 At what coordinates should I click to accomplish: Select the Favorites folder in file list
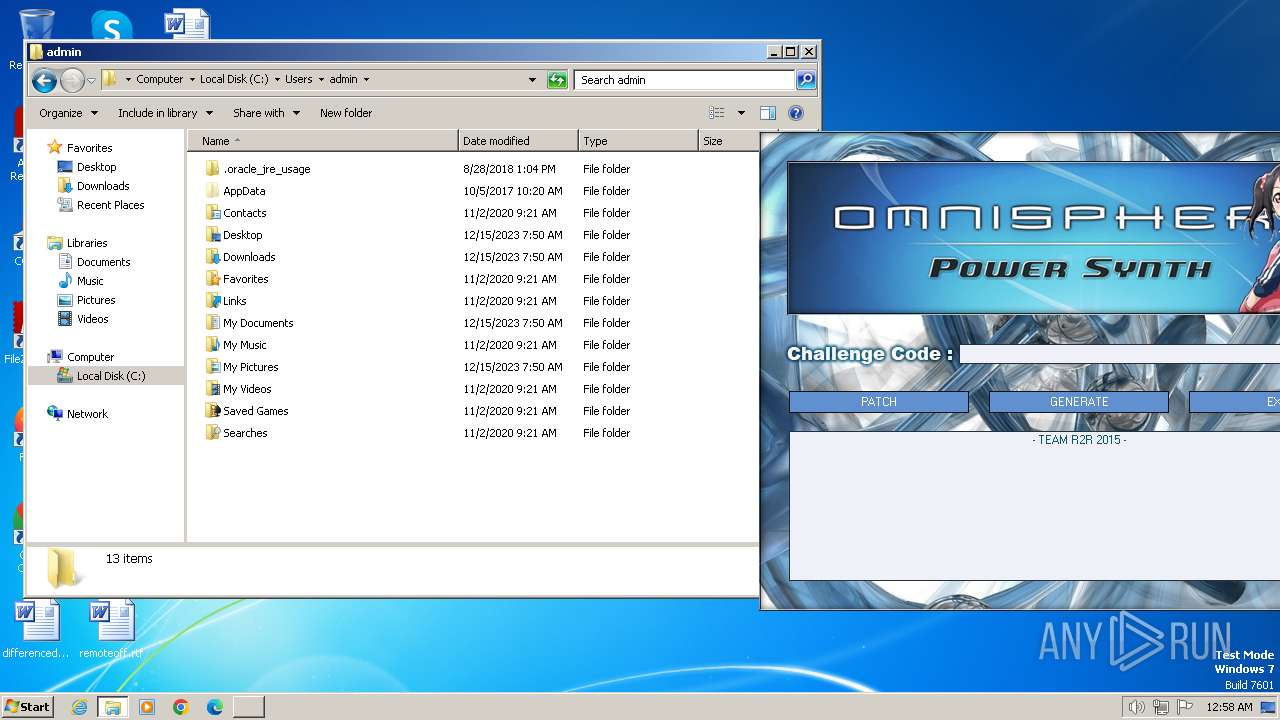(x=237, y=279)
